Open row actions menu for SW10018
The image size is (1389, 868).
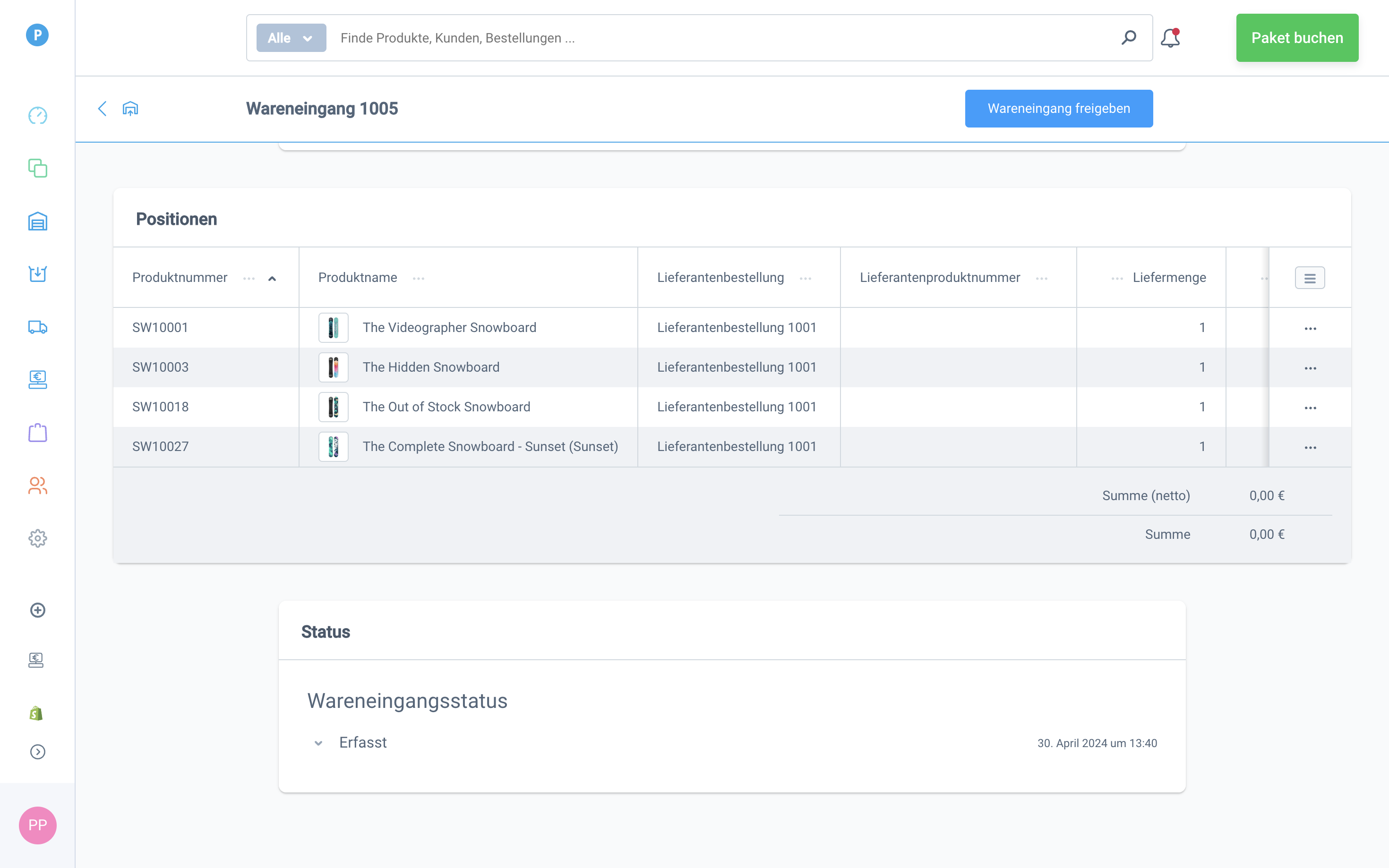click(x=1310, y=408)
